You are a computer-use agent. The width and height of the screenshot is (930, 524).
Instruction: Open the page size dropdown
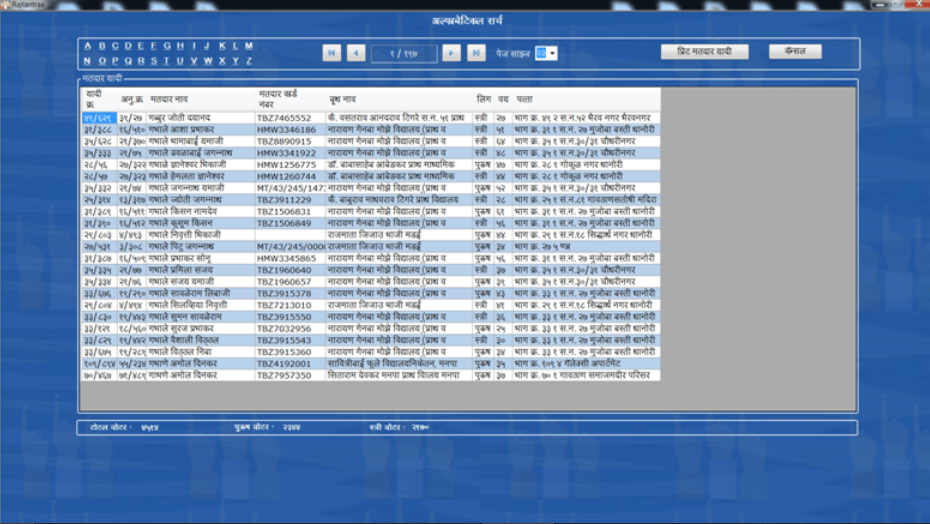point(552,53)
